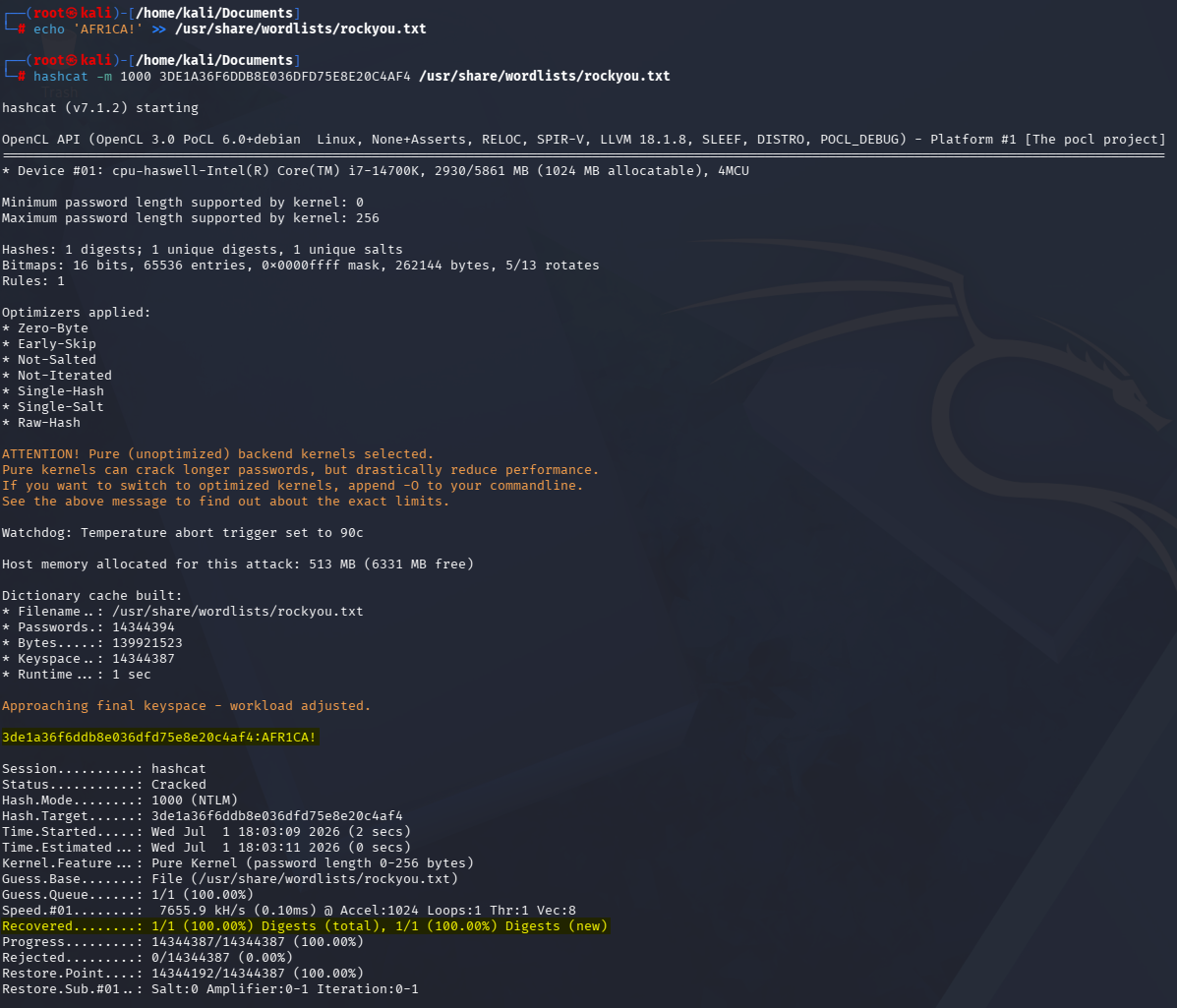Click the 'Hash.Mode........: 1000 (NTLM)' line
This screenshot has width=1177, height=1008.
(120, 800)
